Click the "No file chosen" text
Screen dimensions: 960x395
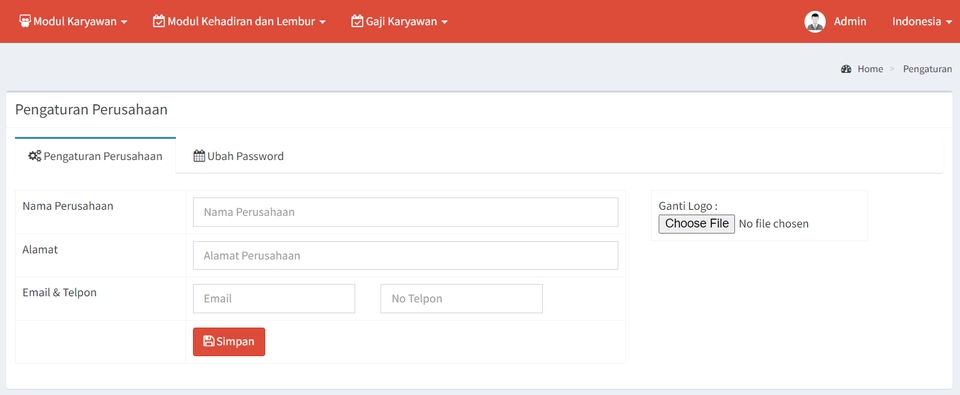click(x=774, y=224)
